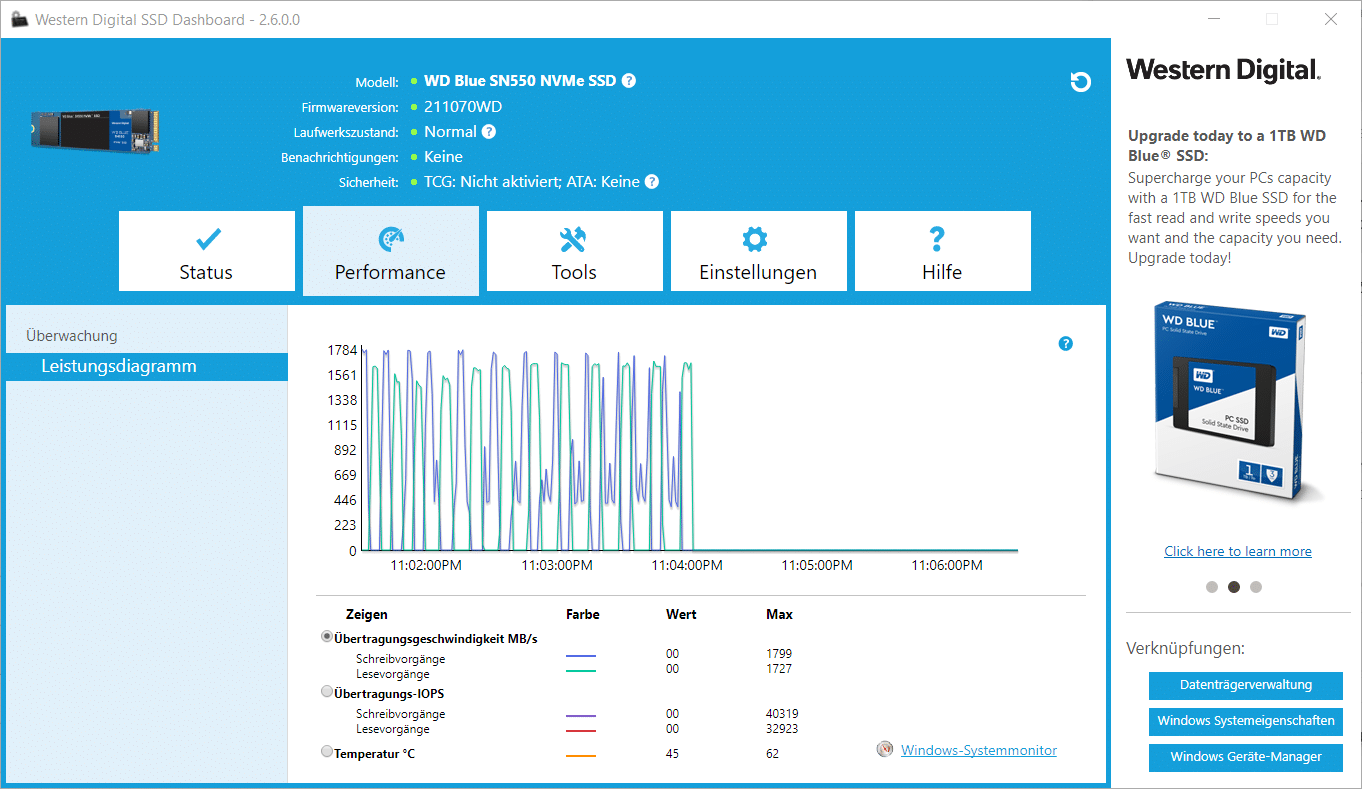Click the Windows-Systemmonitor icon

[x=884, y=750]
